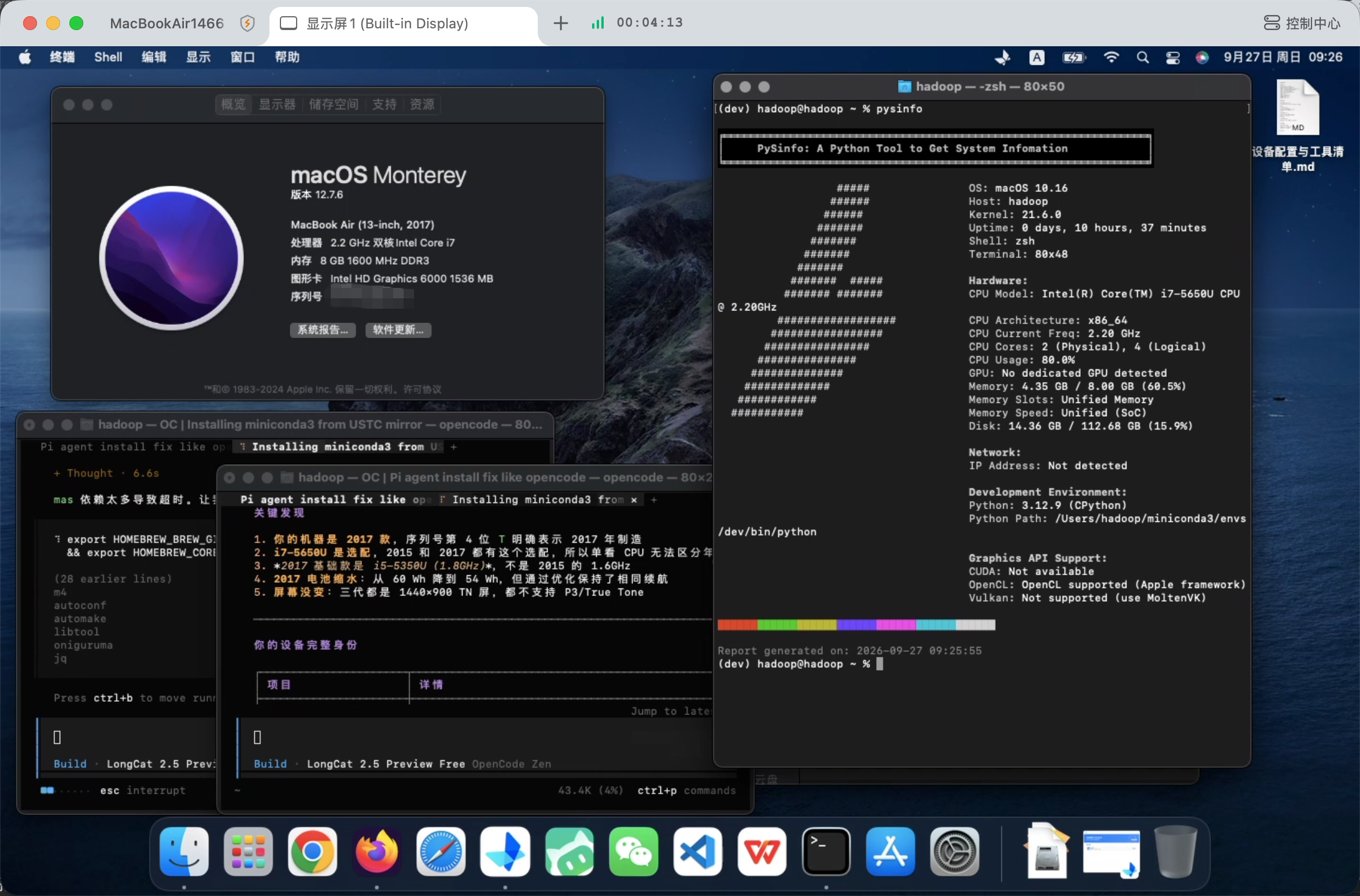Click the red block in the pysinfo color bar

pyautogui.click(x=737, y=624)
